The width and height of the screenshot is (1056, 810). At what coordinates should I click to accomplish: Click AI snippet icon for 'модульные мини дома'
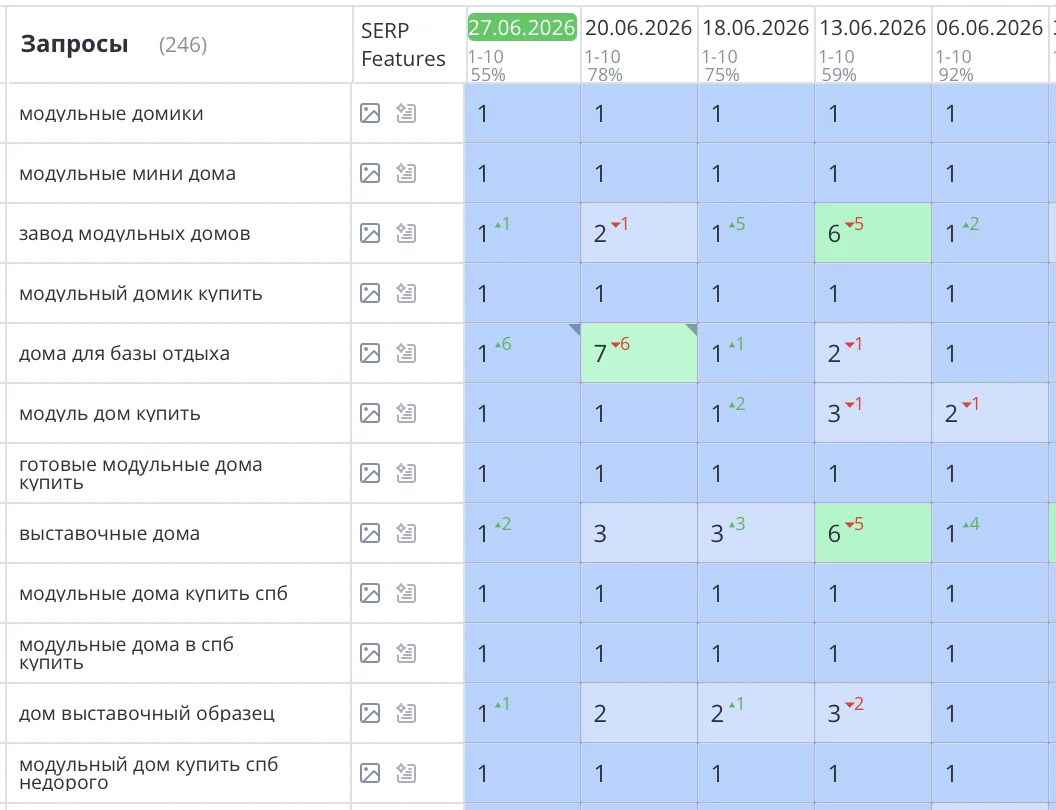pos(406,173)
